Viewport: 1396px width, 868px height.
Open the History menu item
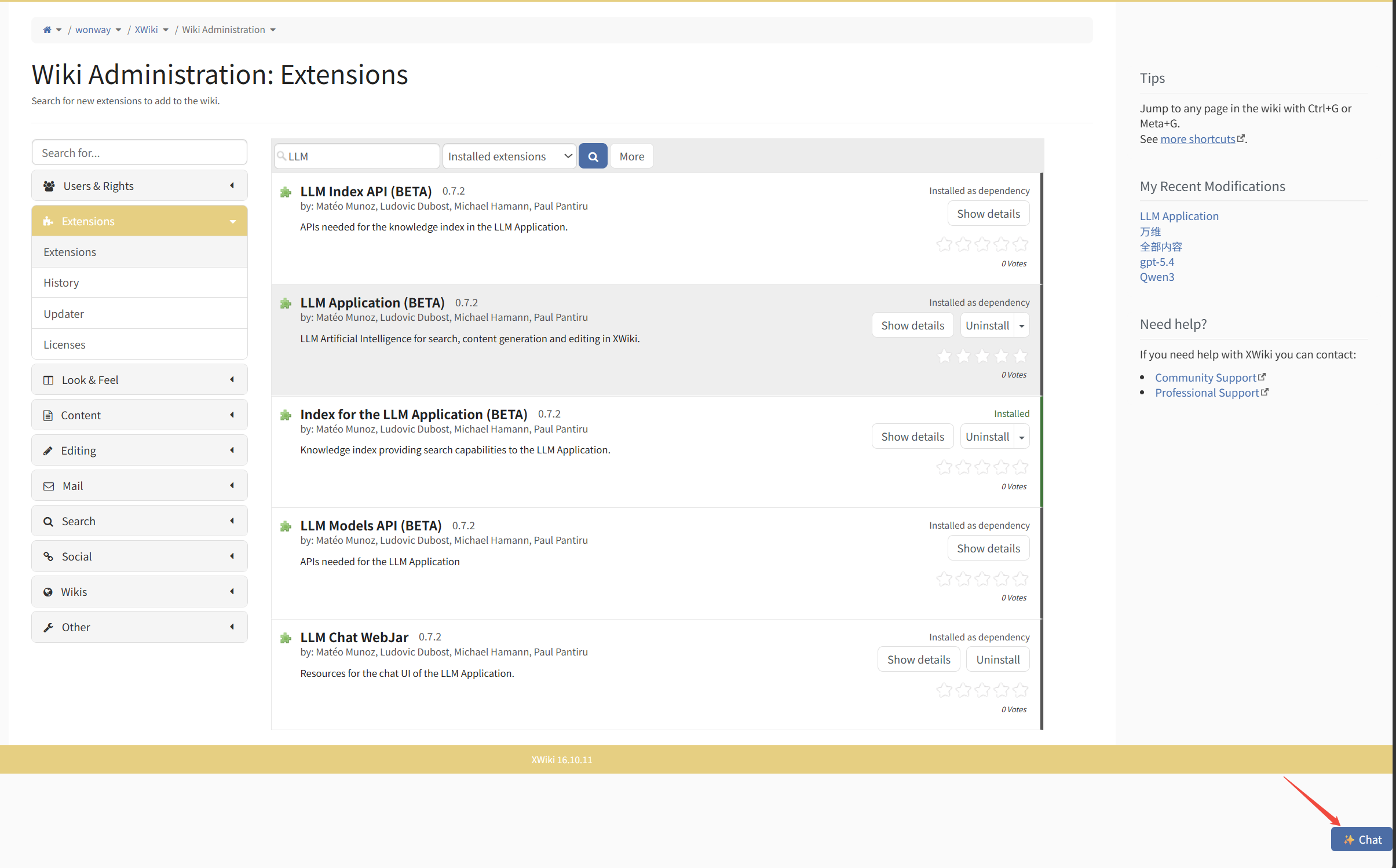61,283
